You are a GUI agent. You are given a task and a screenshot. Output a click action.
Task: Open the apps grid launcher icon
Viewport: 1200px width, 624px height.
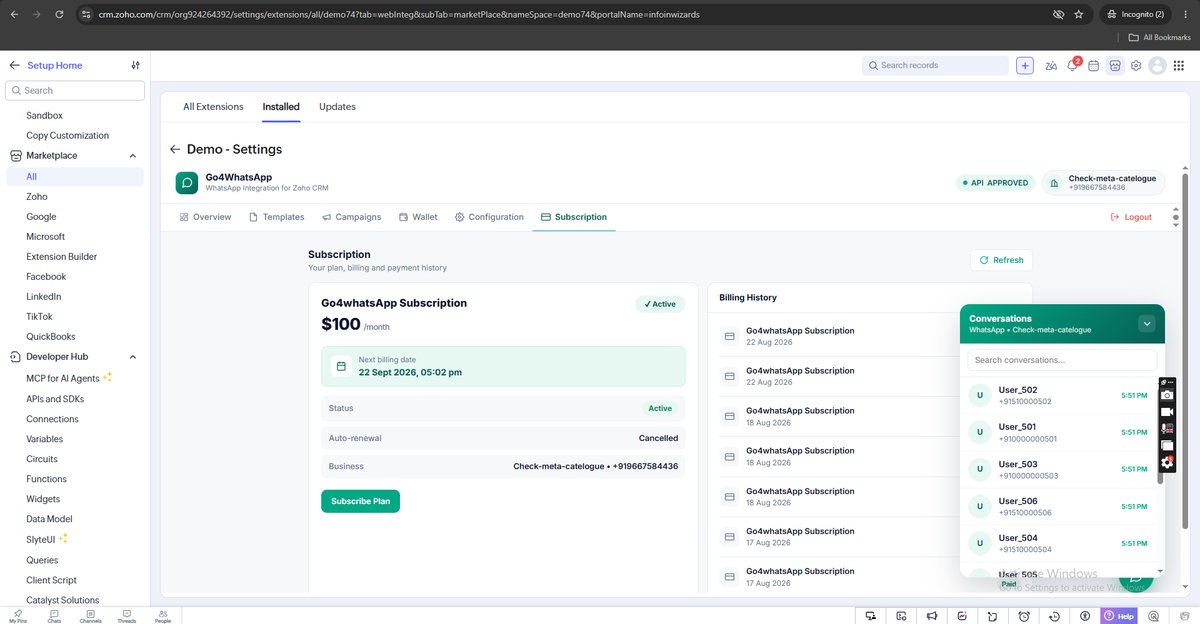[1178, 66]
